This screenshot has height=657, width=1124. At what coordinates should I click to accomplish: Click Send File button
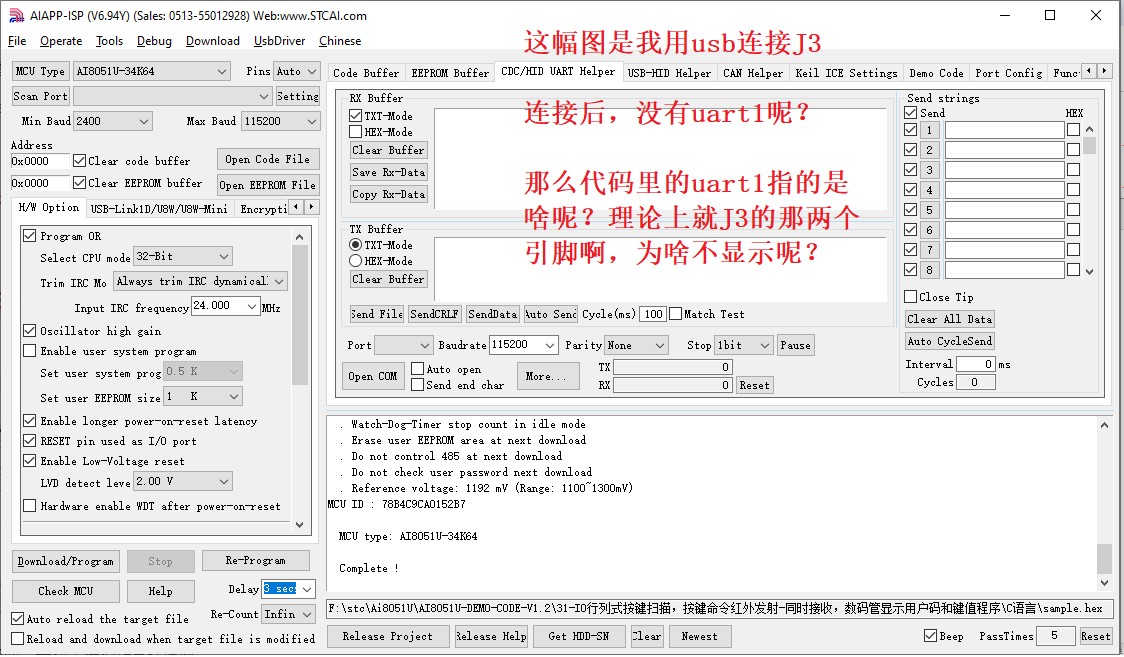[x=377, y=314]
